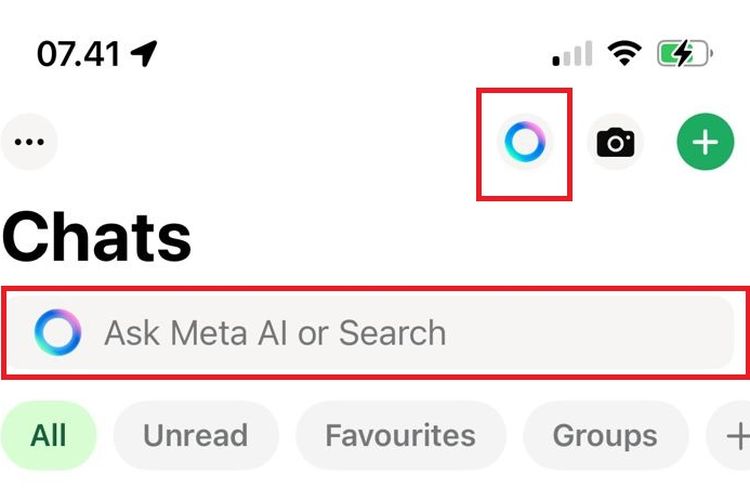Open the three-dot more options menu
750x500 pixels.
coord(29,141)
